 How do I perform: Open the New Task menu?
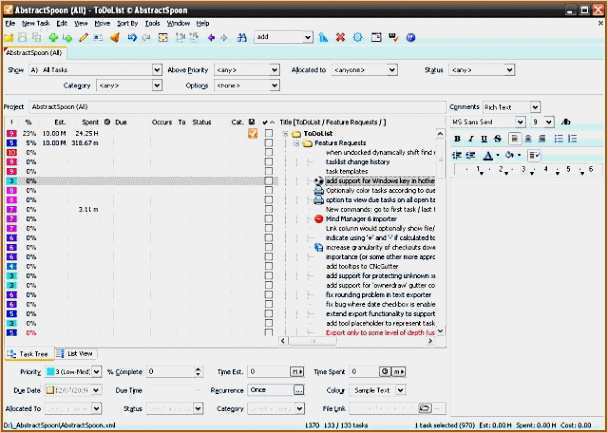coord(36,24)
